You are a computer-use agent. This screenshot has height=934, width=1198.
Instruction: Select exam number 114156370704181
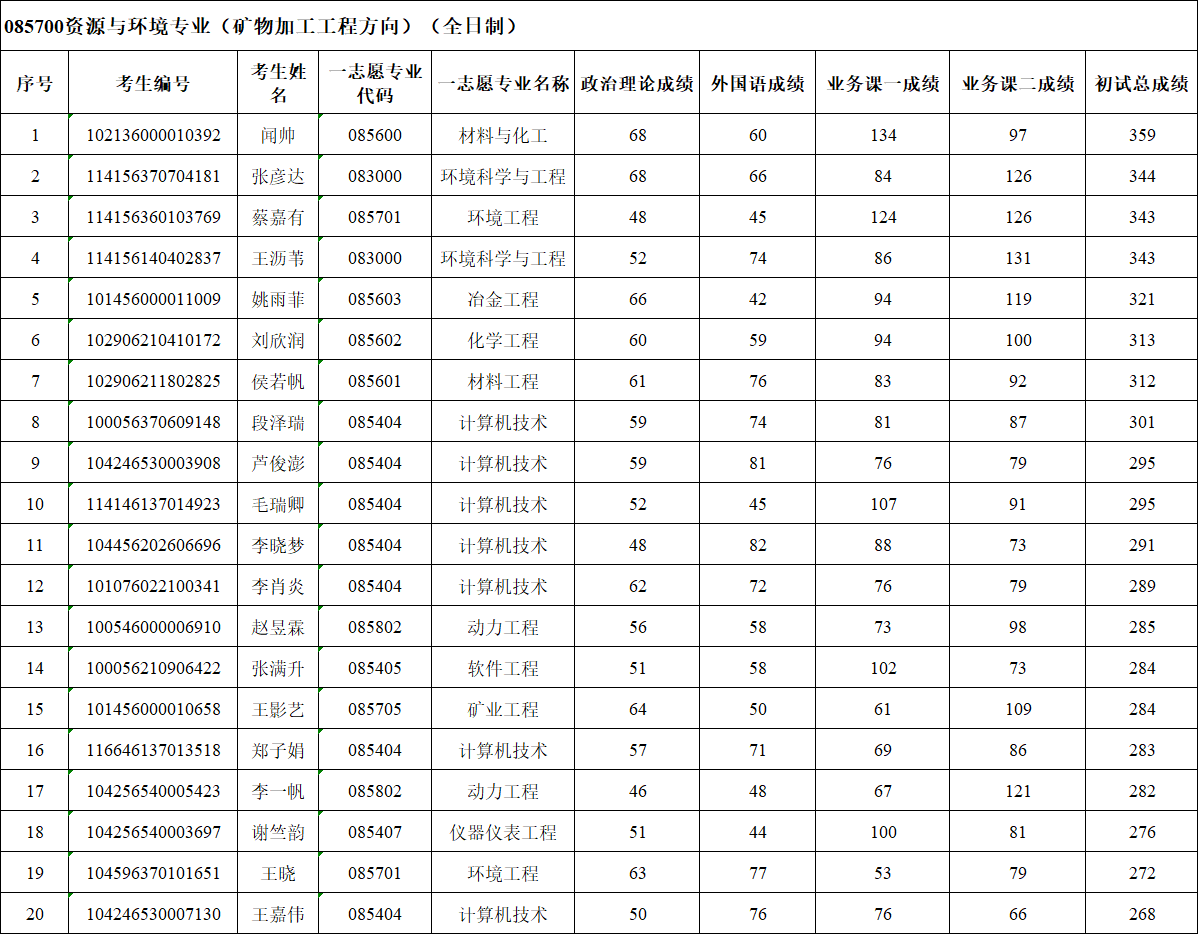[x=153, y=176]
